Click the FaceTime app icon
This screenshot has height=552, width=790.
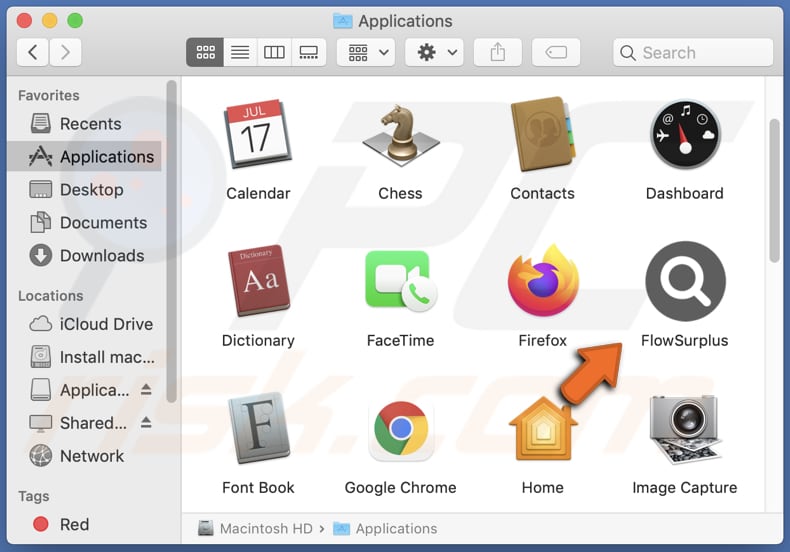[x=401, y=281]
